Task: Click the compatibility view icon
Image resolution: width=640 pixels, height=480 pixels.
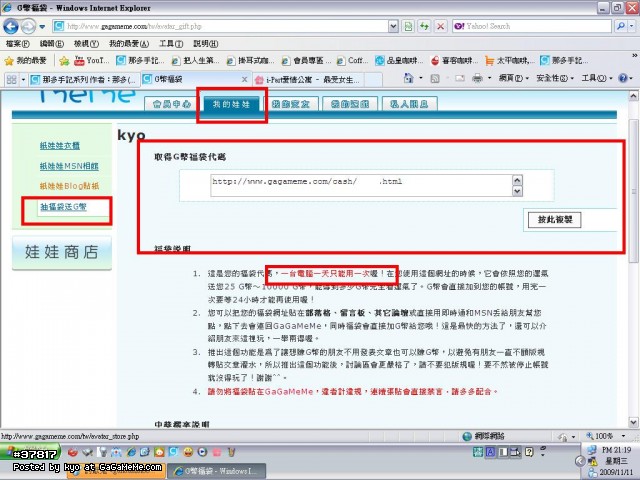Action: (408, 27)
